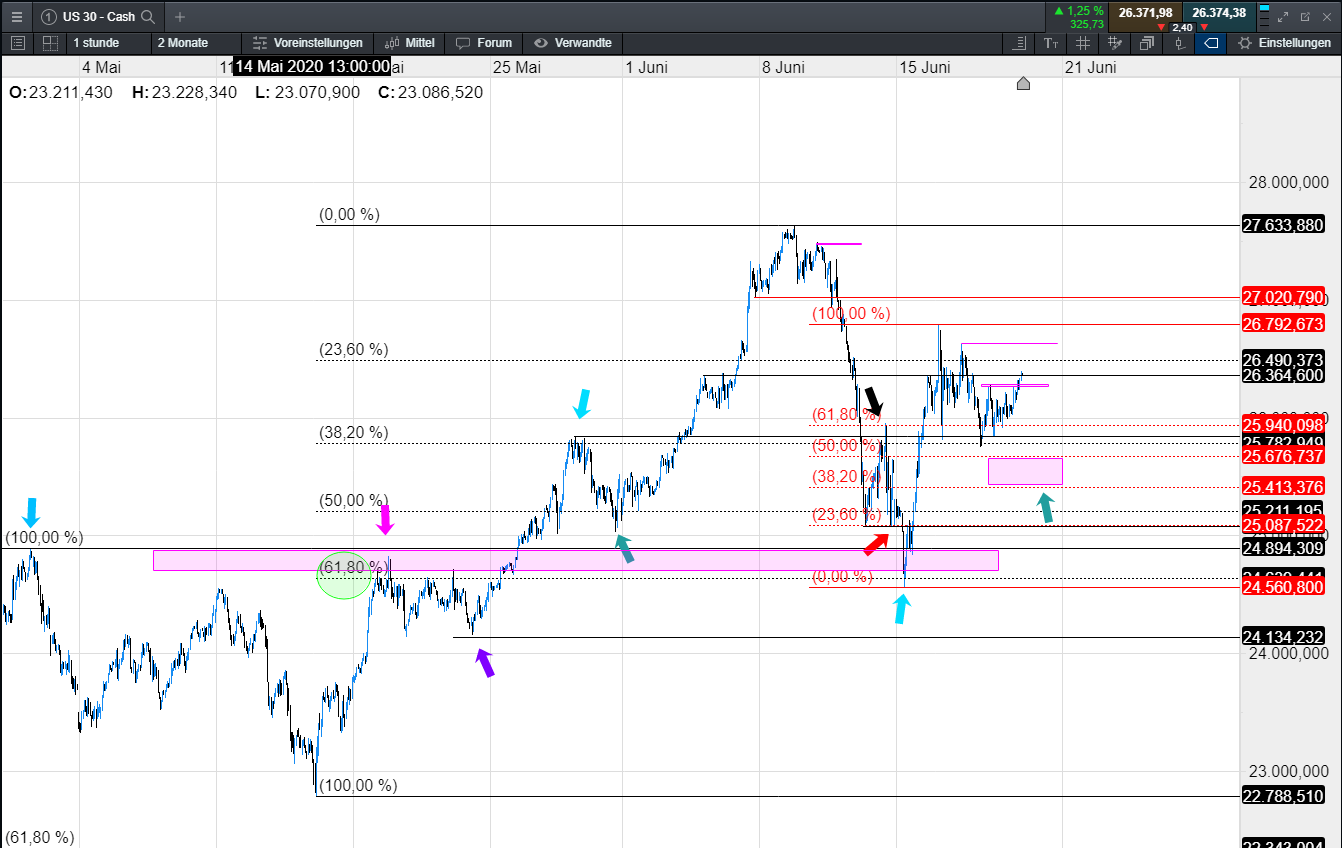The image size is (1342, 848).
Task: Toggle chart grid lines
Action: [1083, 43]
